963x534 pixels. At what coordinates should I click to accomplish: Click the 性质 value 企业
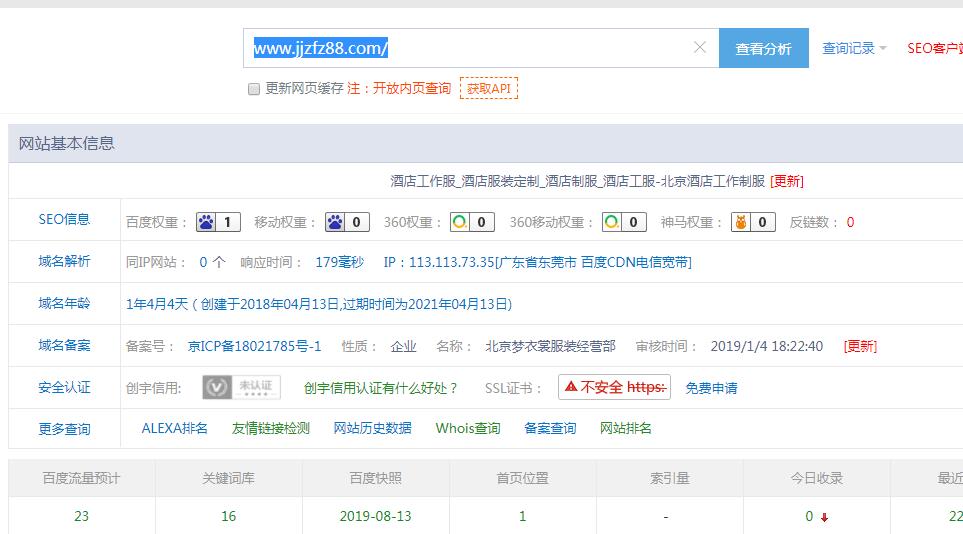point(403,346)
